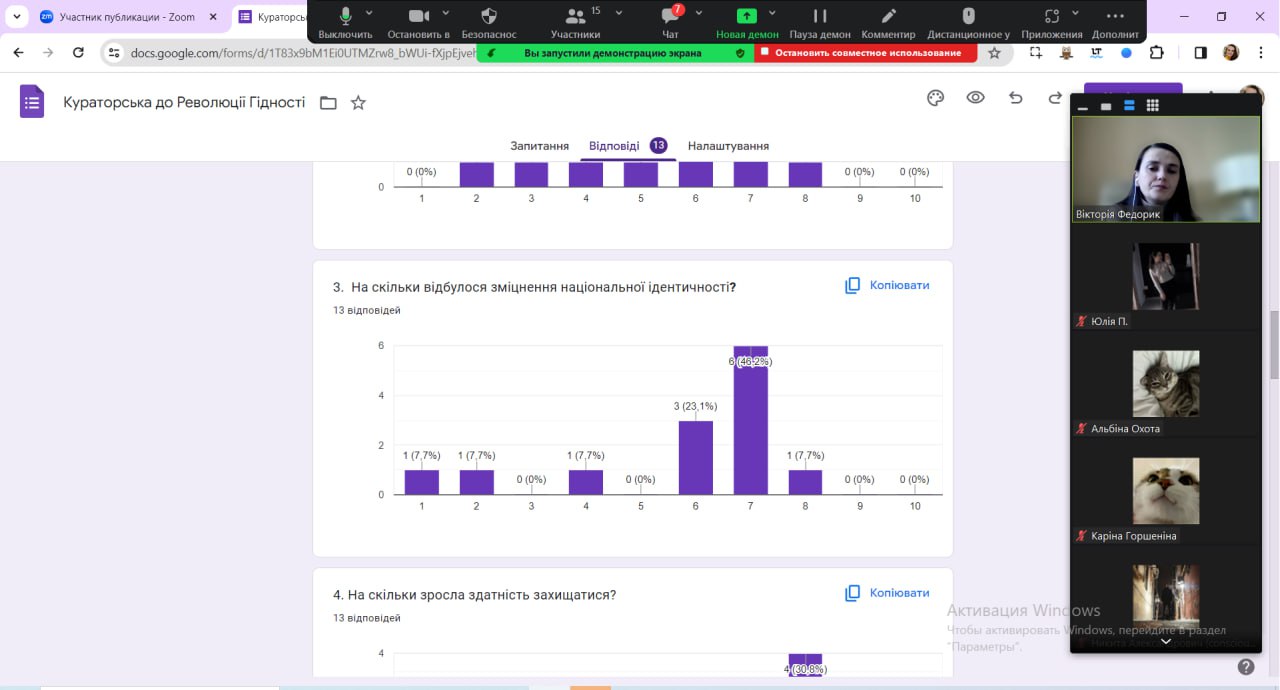Viewport: 1280px width, 690px height.
Task: Expand microphone options arrow in Zoom
Action: (370, 12)
